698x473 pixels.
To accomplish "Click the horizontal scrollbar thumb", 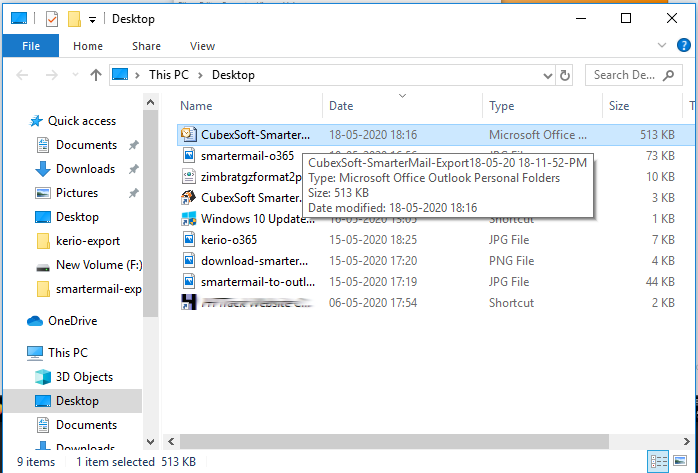I will tap(394, 441).
